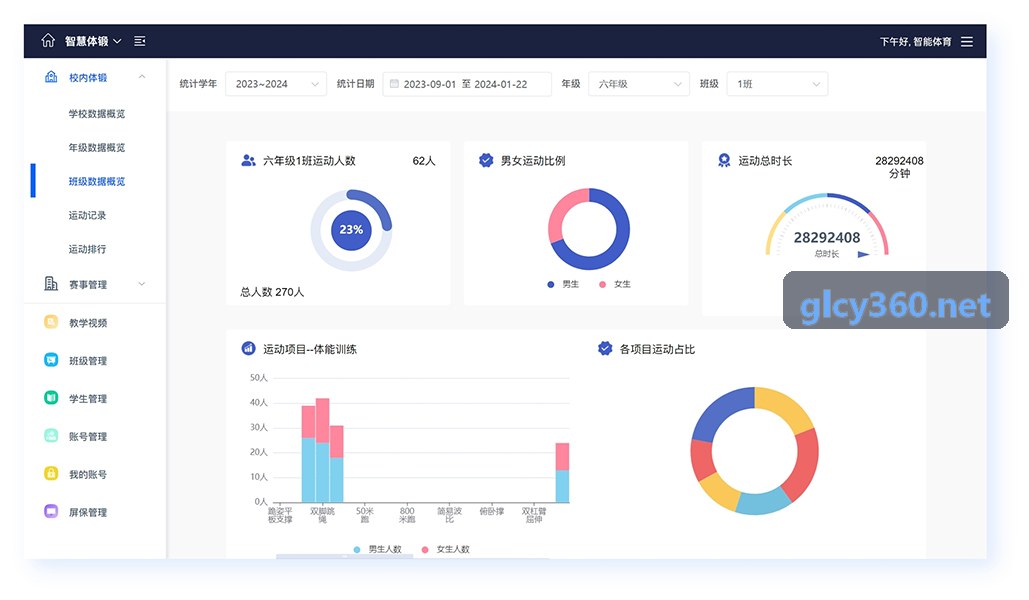Click the chart icon beside 运动项目--体能训练
The width and height of the screenshot is (1029, 600).
click(248, 349)
